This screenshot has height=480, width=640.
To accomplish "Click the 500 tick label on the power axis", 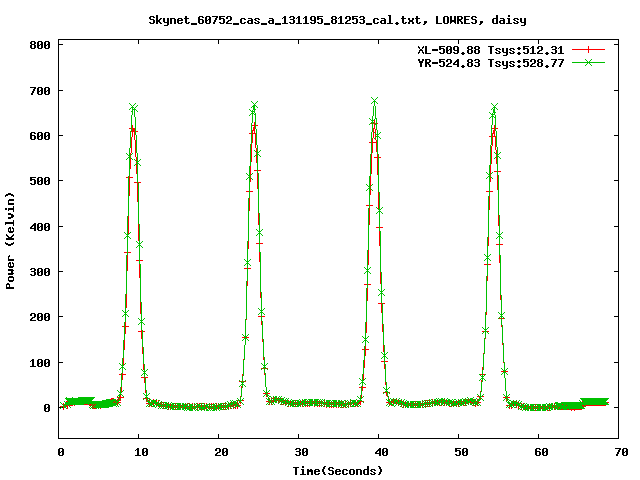I will click(x=40, y=181).
